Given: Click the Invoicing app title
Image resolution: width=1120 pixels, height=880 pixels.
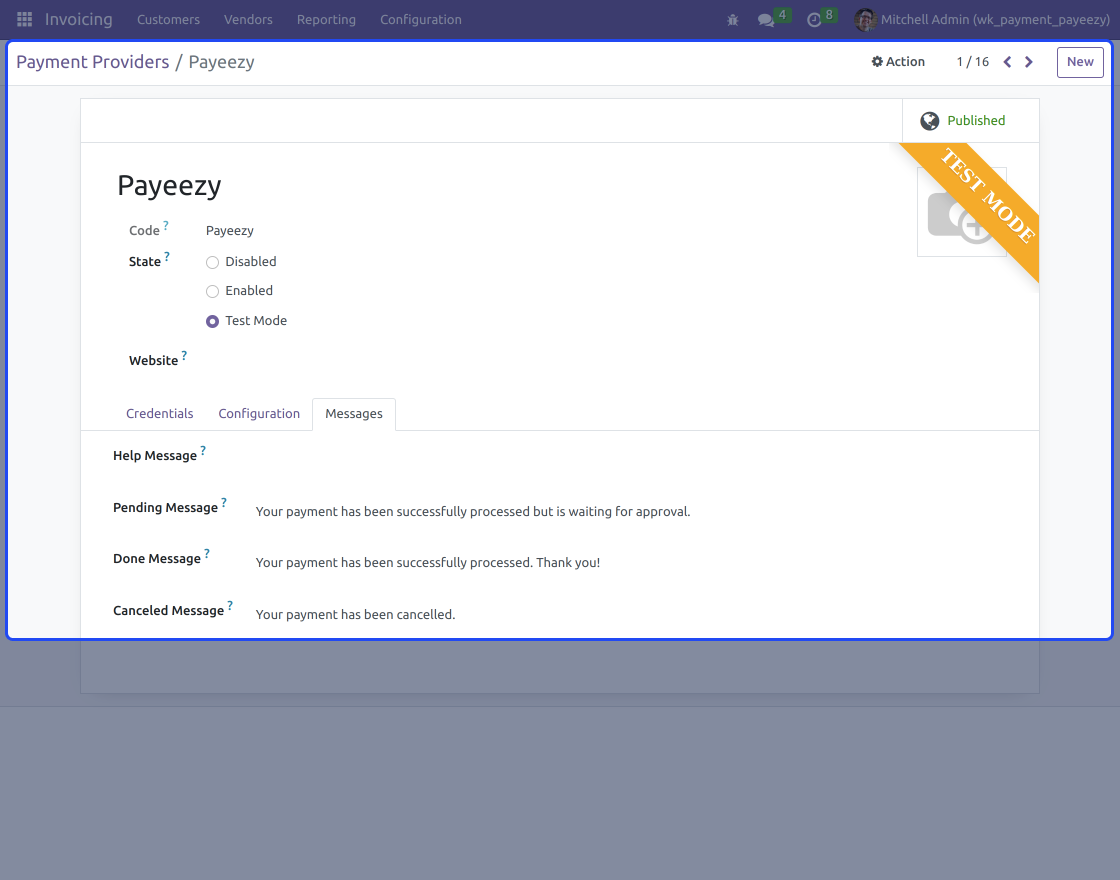Looking at the screenshot, I should pos(79,19).
